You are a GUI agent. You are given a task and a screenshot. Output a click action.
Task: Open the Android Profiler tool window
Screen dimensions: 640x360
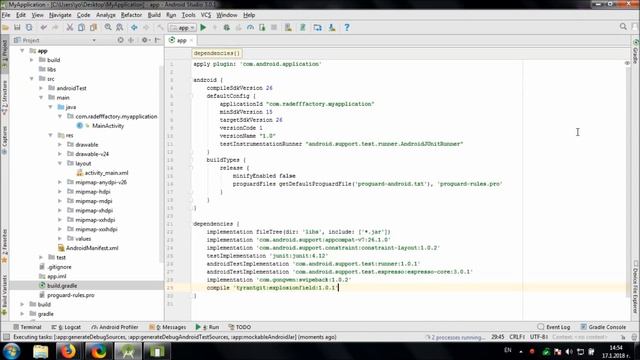click(x=115, y=327)
